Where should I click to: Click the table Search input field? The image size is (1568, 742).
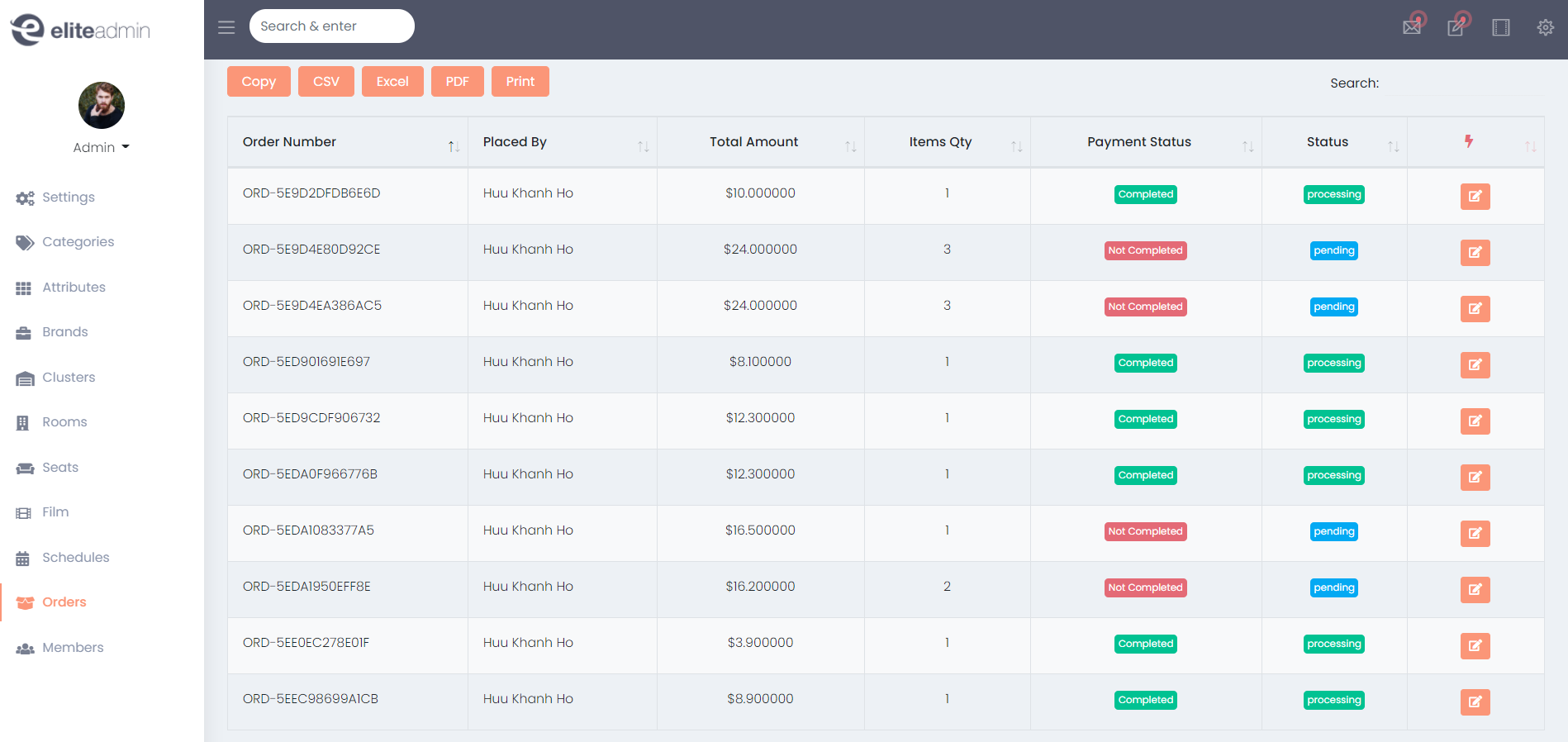click(1464, 83)
